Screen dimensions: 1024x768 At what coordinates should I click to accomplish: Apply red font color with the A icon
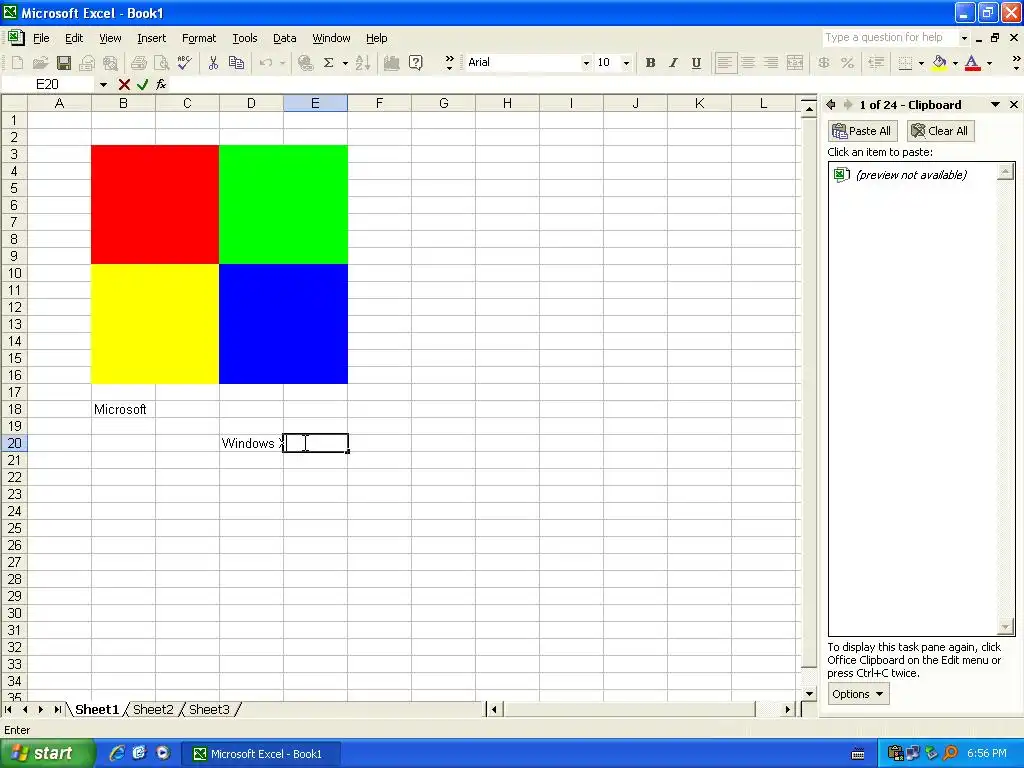pyautogui.click(x=973, y=63)
